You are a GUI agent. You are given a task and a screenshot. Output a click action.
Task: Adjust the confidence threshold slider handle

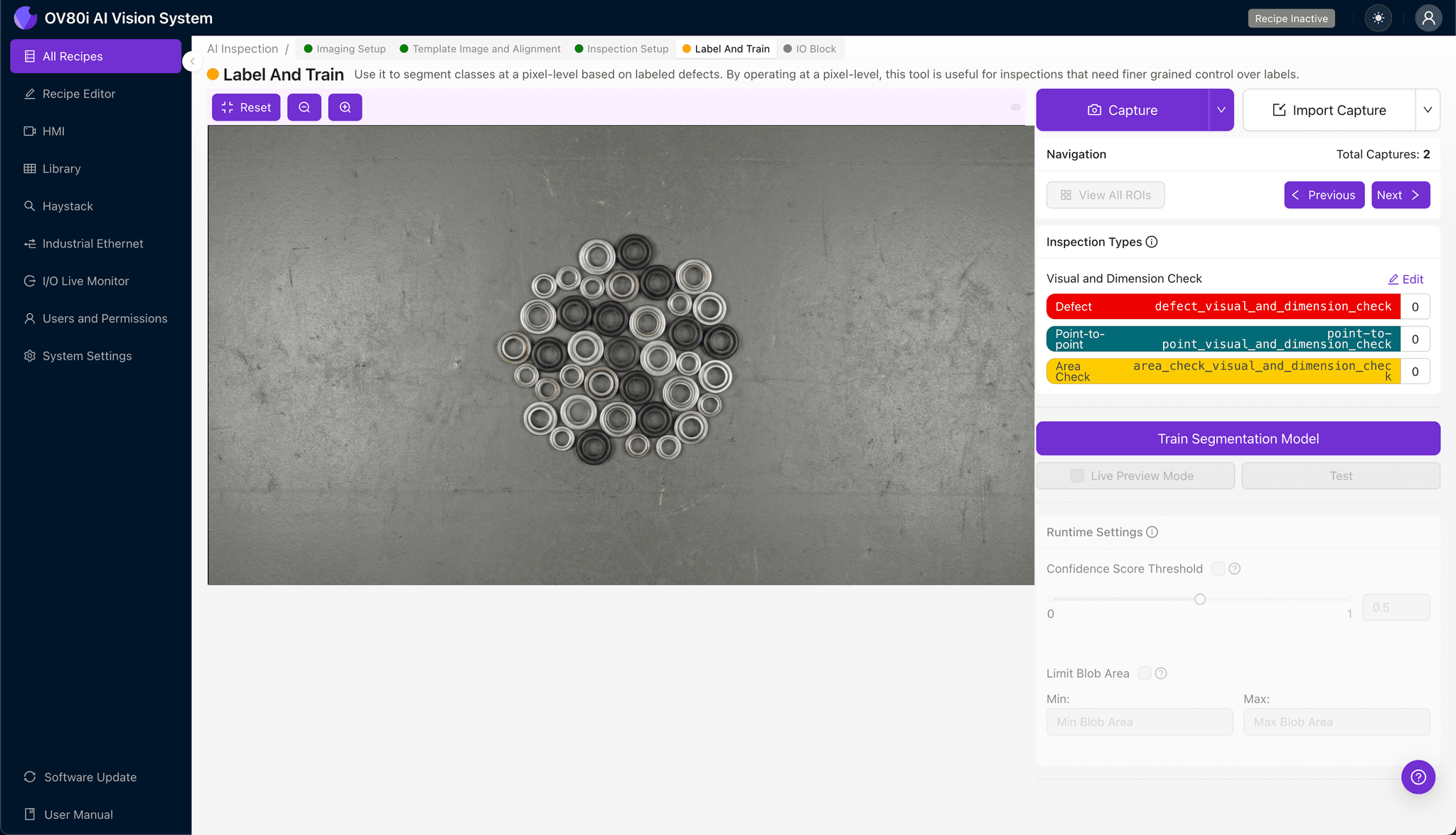point(1200,599)
